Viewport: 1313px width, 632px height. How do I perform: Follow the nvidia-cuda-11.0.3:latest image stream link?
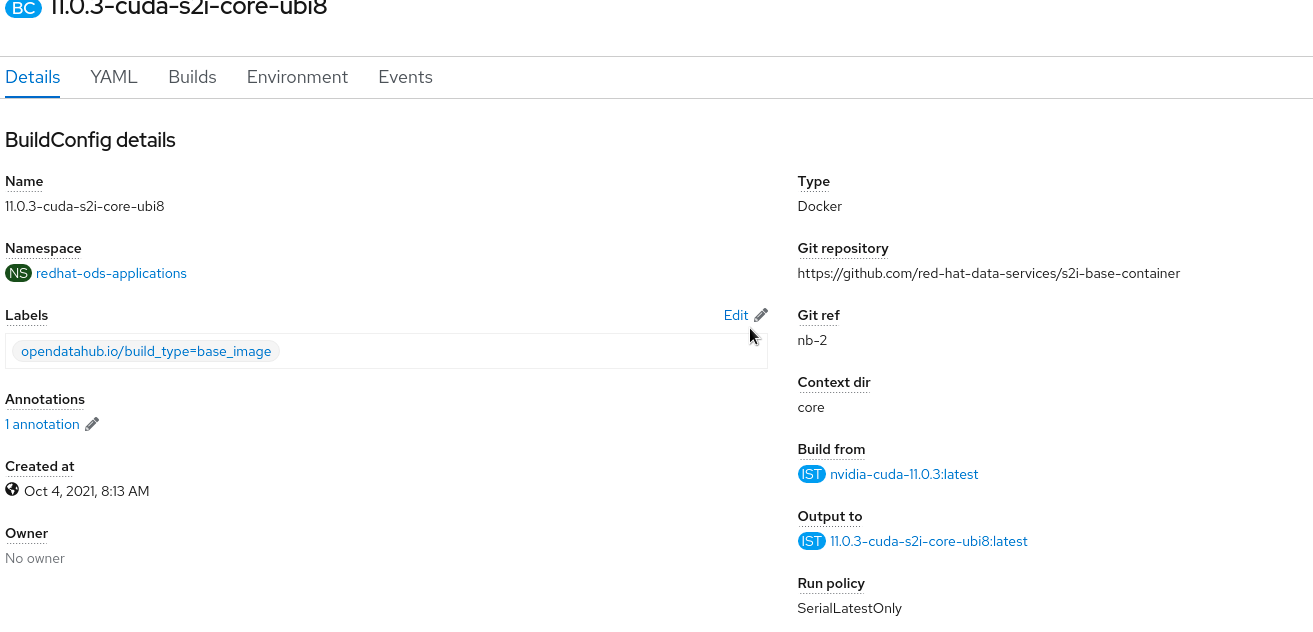coord(904,474)
